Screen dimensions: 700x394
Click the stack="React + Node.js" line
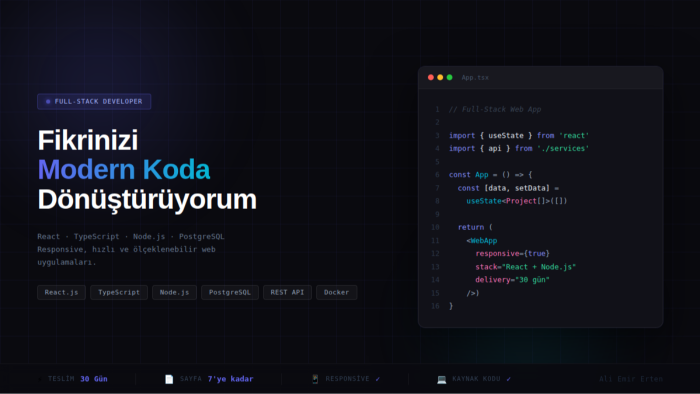click(x=525, y=267)
